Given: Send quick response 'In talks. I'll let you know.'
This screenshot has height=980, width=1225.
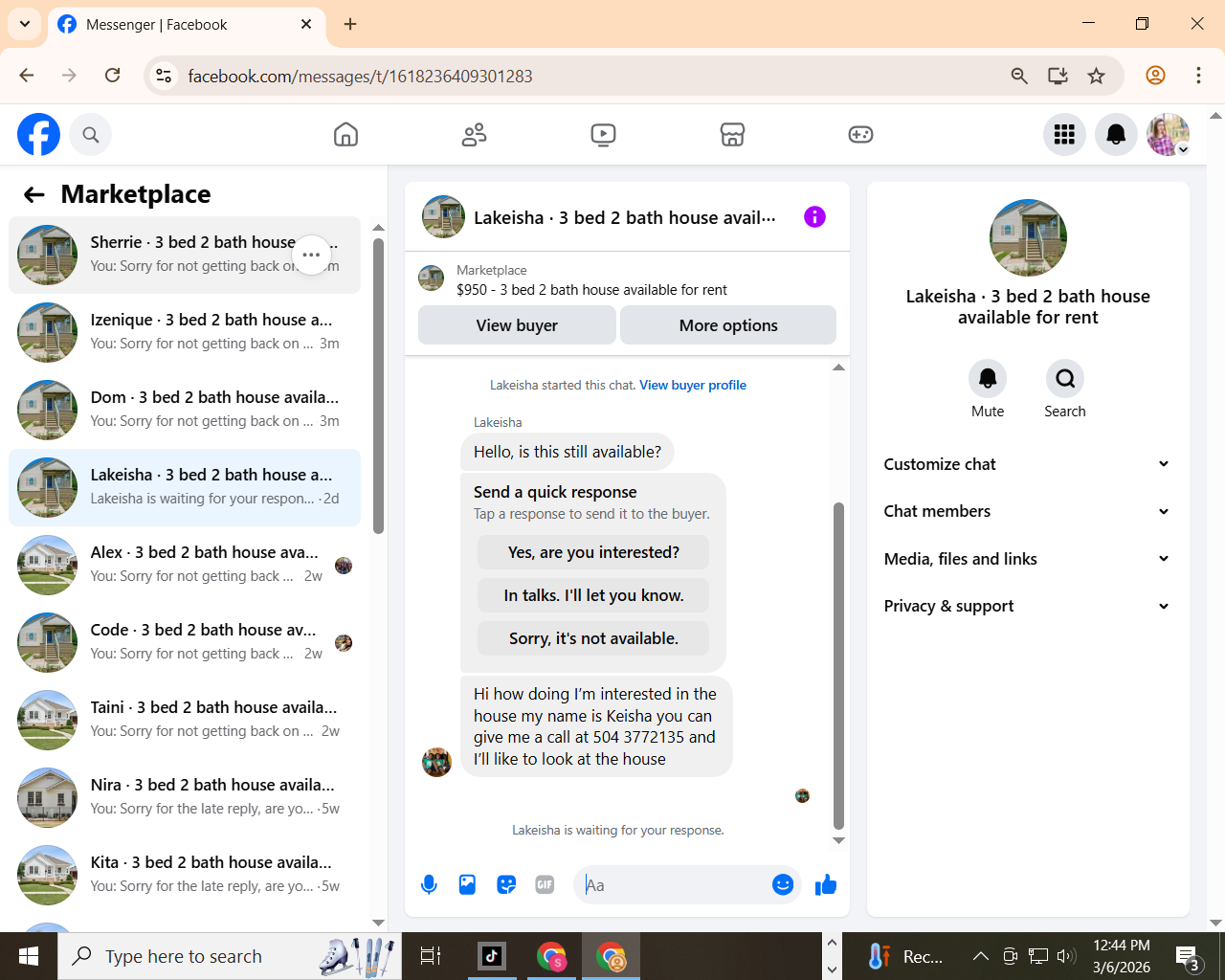Looking at the screenshot, I should (593, 595).
